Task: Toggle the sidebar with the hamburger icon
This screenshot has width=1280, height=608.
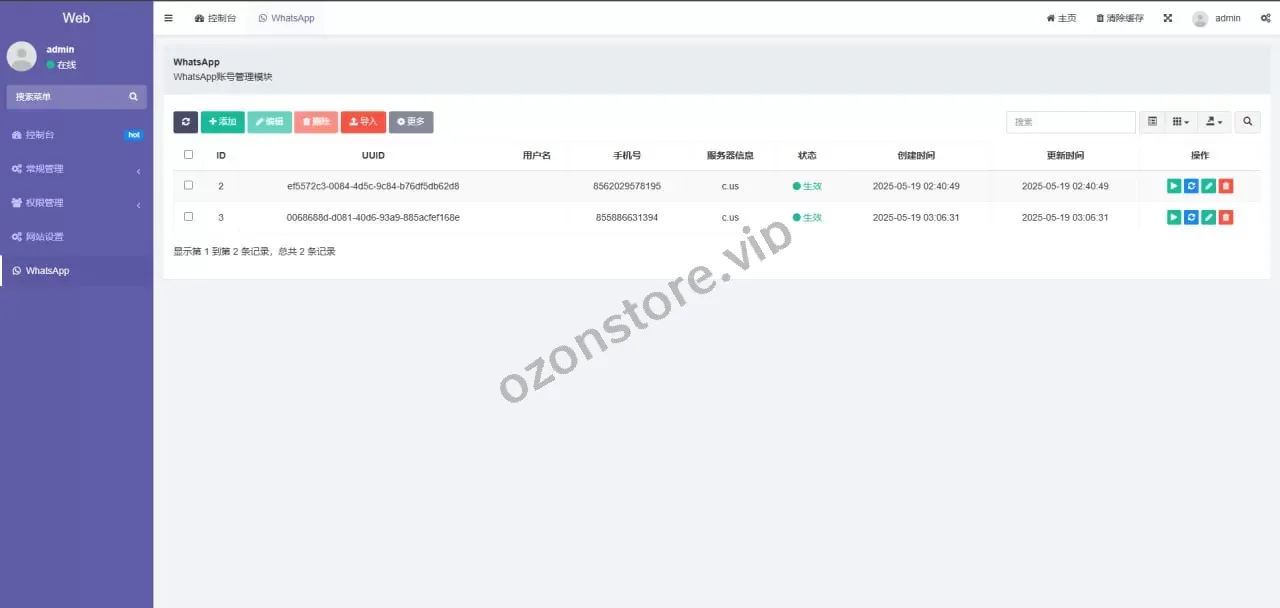Action: point(168,18)
